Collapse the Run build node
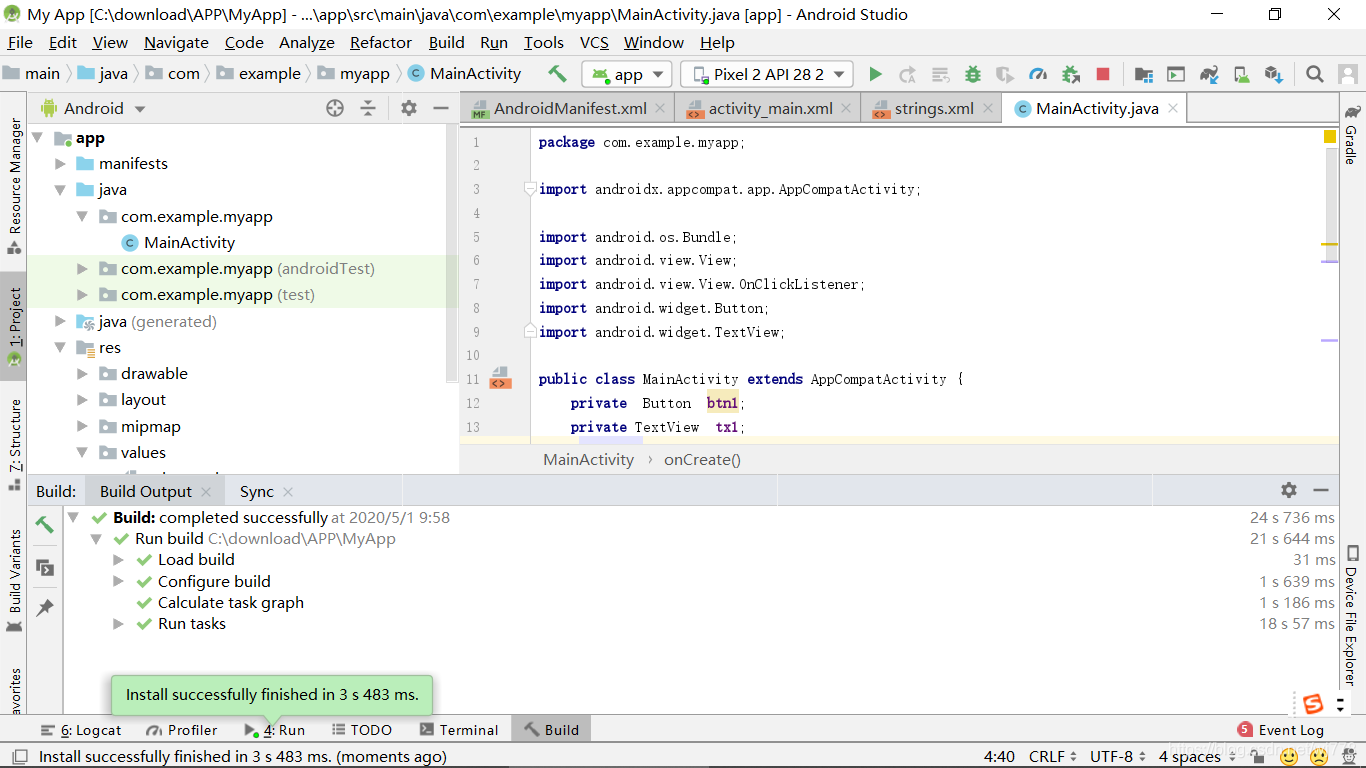This screenshot has height=768, width=1366. pos(96,539)
